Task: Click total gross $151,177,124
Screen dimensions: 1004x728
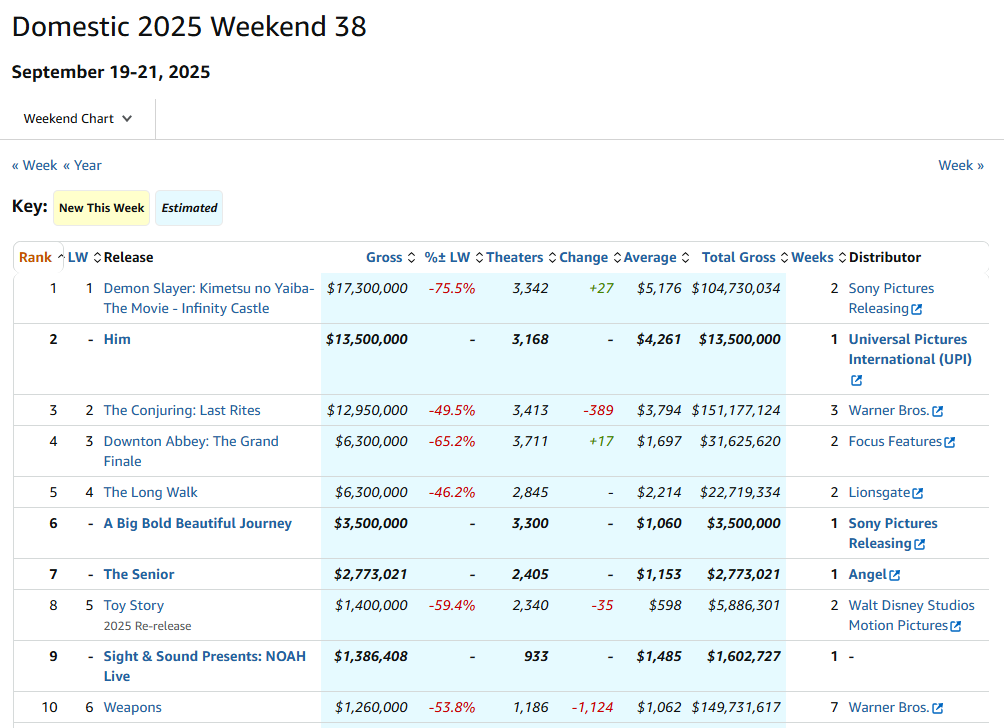Action: (736, 410)
